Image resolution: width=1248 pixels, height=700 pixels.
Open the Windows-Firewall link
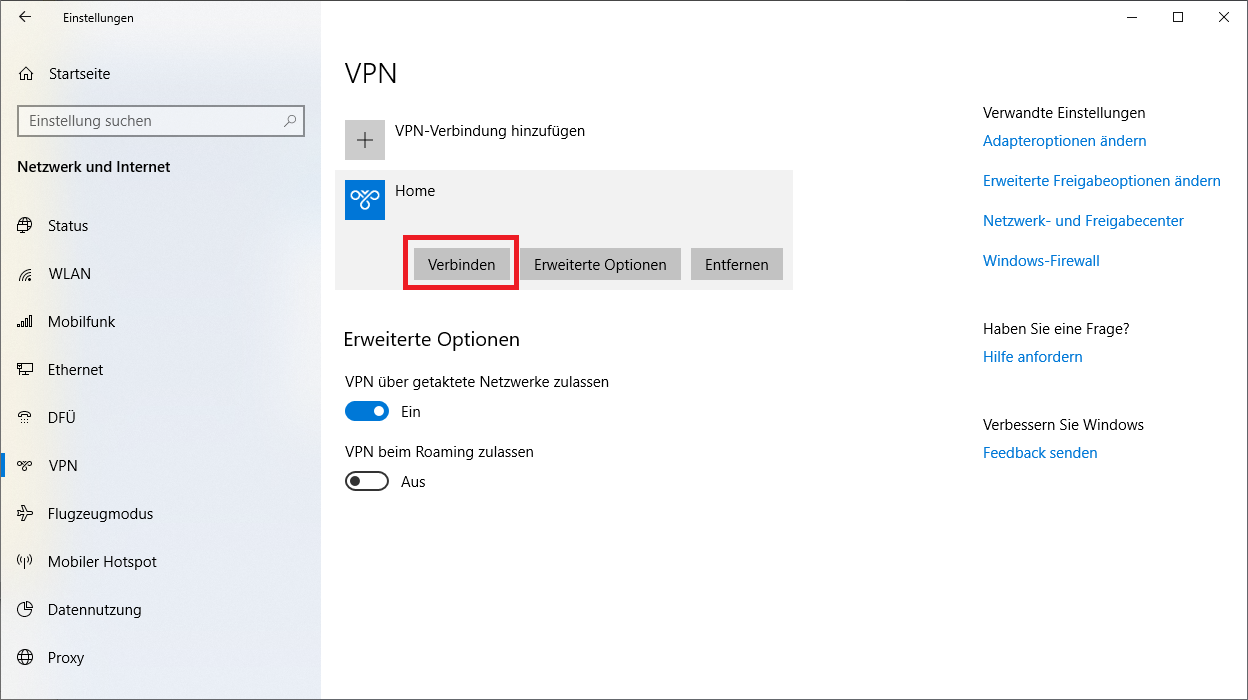pyautogui.click(x=1041, y=261)
